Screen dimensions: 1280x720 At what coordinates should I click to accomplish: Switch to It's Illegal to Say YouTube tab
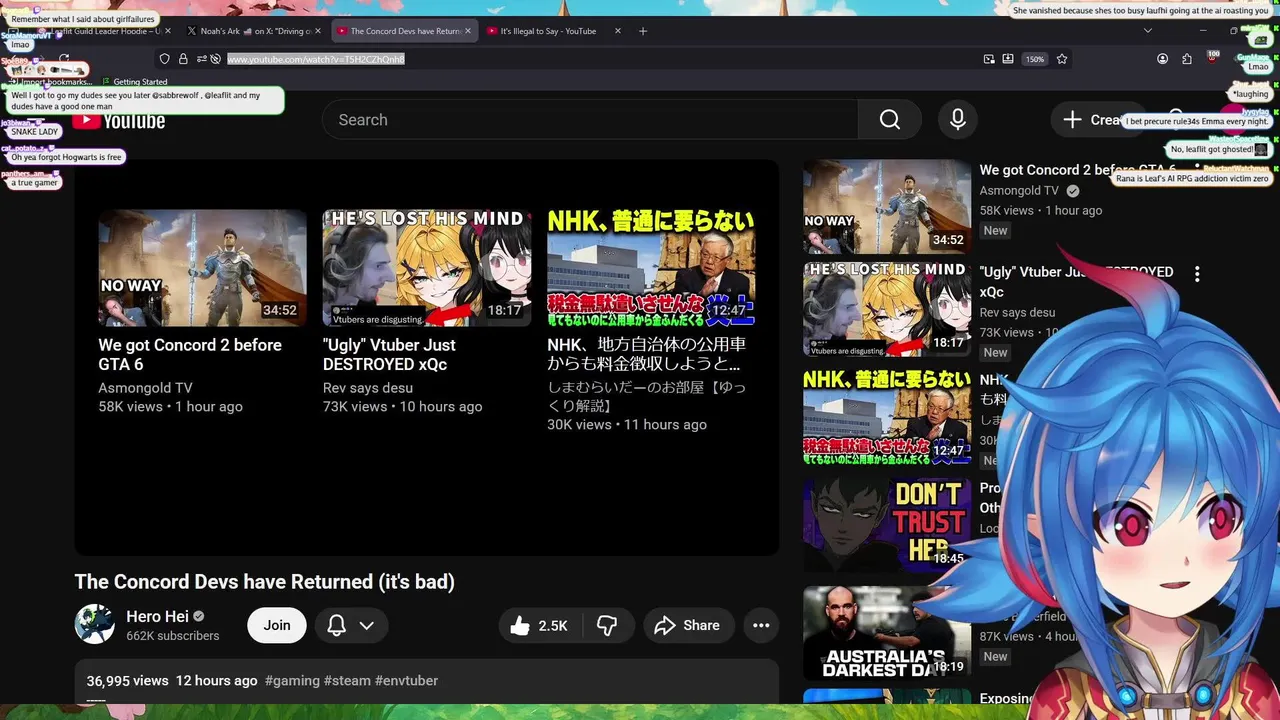(x=553, y=31)
